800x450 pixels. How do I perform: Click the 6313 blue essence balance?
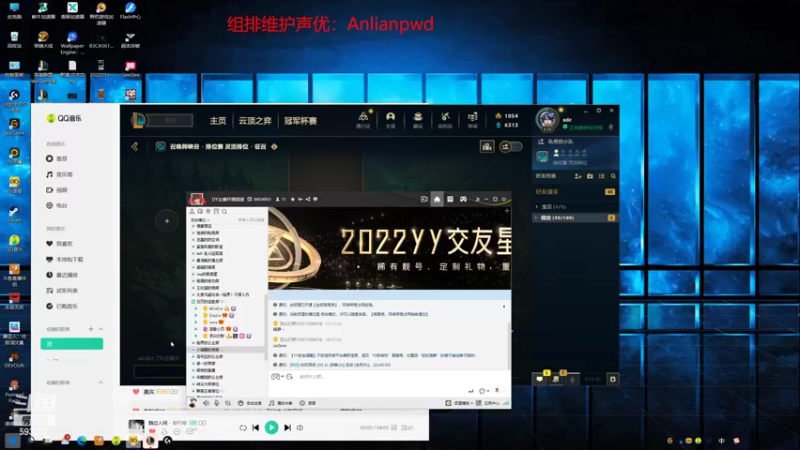tap(507, 125)
